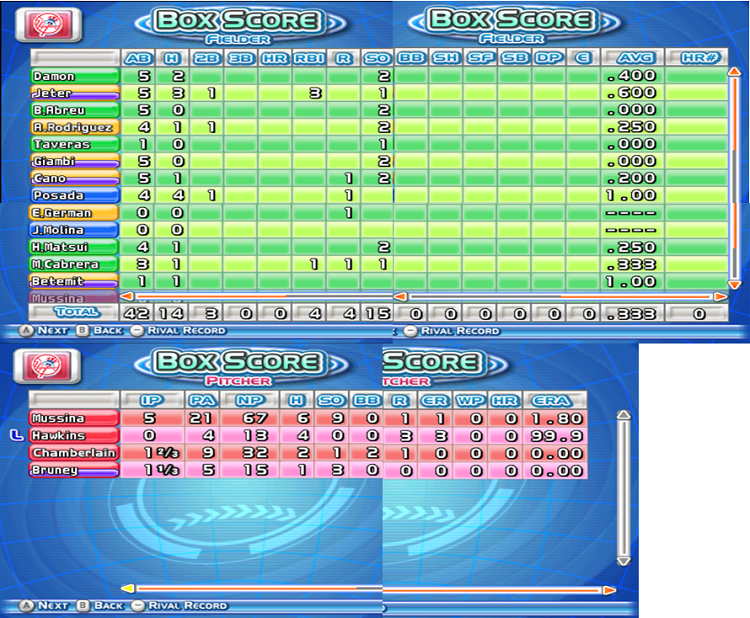Click left arrow of pitcher horizontal scrollbar
750x618 pixels.
(128, 588)
